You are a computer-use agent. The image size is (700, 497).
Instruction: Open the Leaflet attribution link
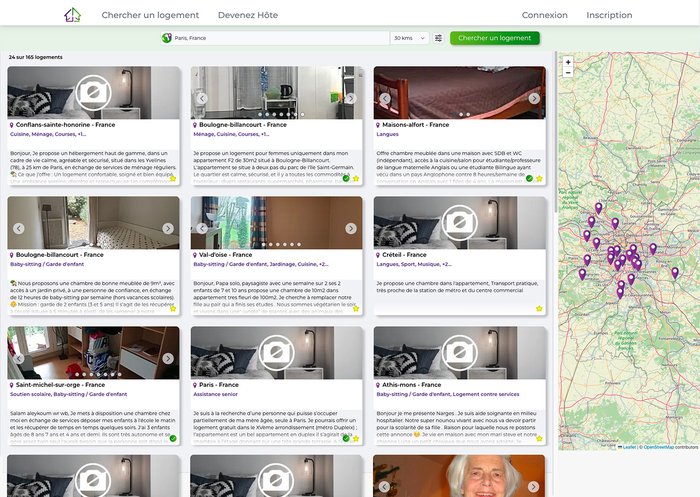pyautogui.click(x=629, y=447)
